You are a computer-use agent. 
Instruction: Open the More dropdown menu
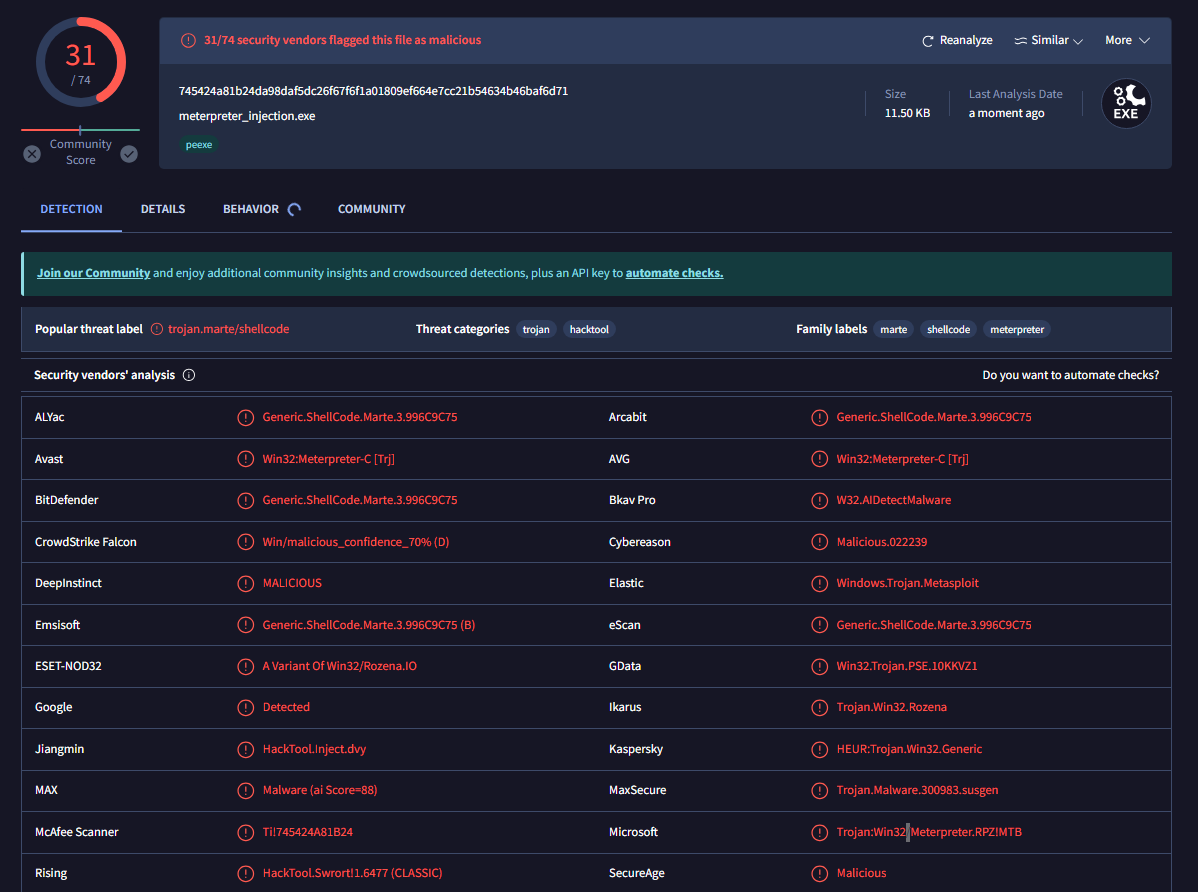point(1127,41)
